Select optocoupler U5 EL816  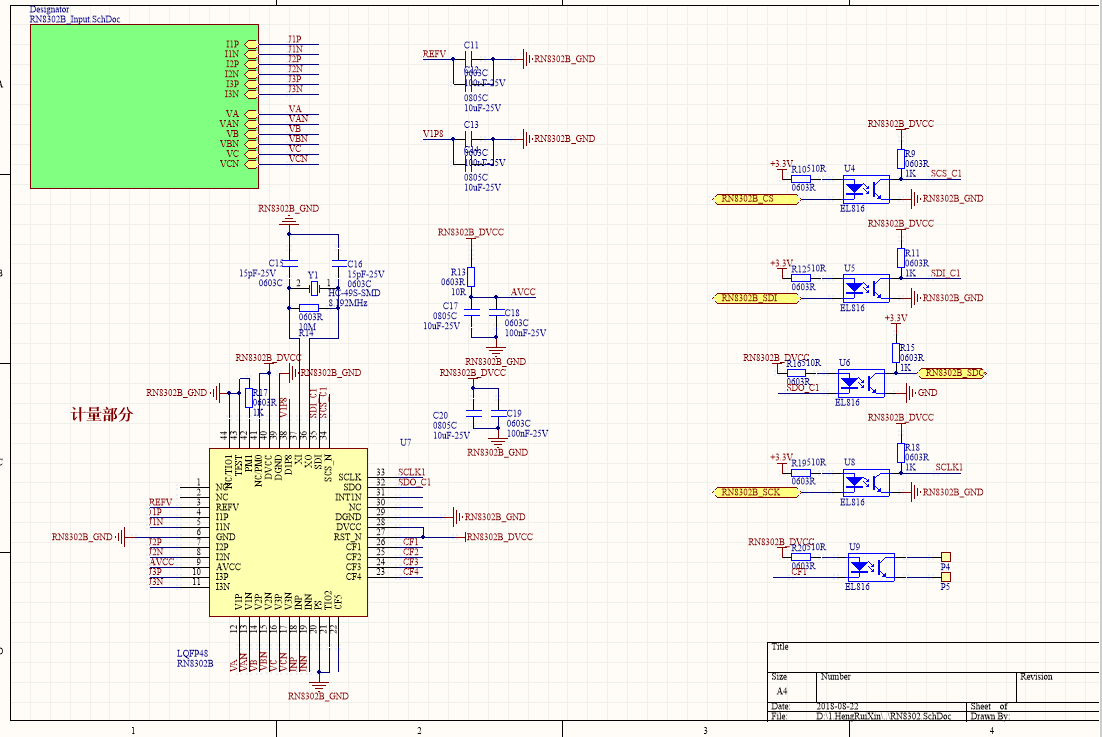[x=866, y=289]
